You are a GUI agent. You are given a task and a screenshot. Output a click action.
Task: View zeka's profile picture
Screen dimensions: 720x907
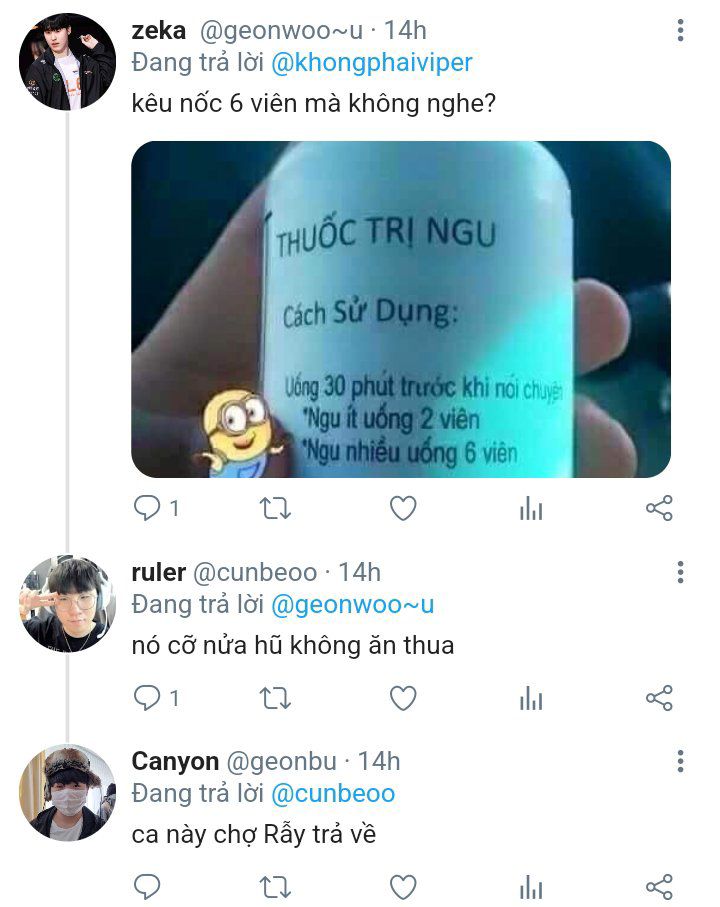pyautogui.click(x=67, y=62)
